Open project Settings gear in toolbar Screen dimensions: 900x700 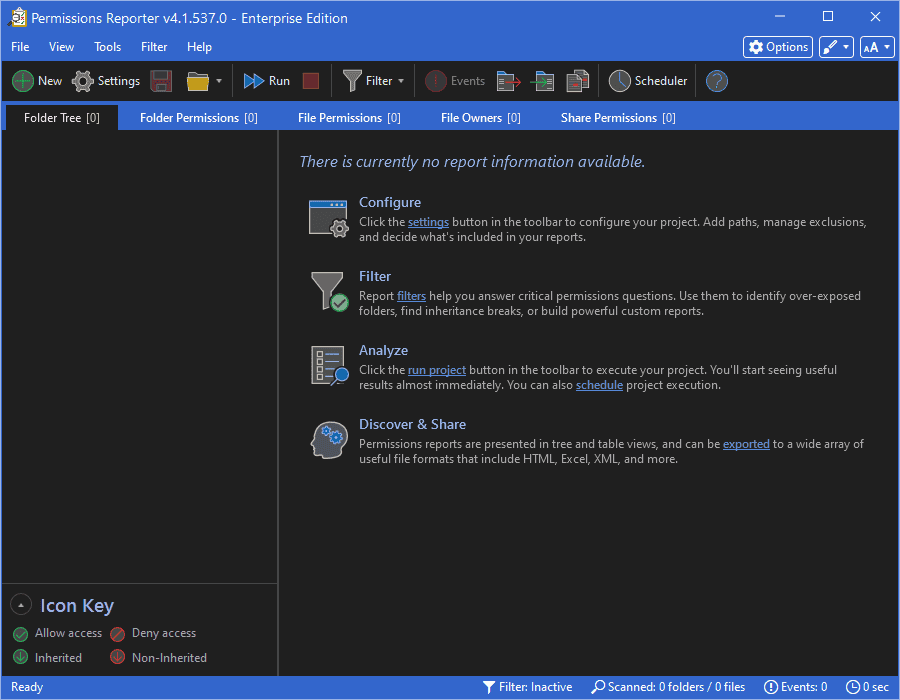[x=106, y=81]
